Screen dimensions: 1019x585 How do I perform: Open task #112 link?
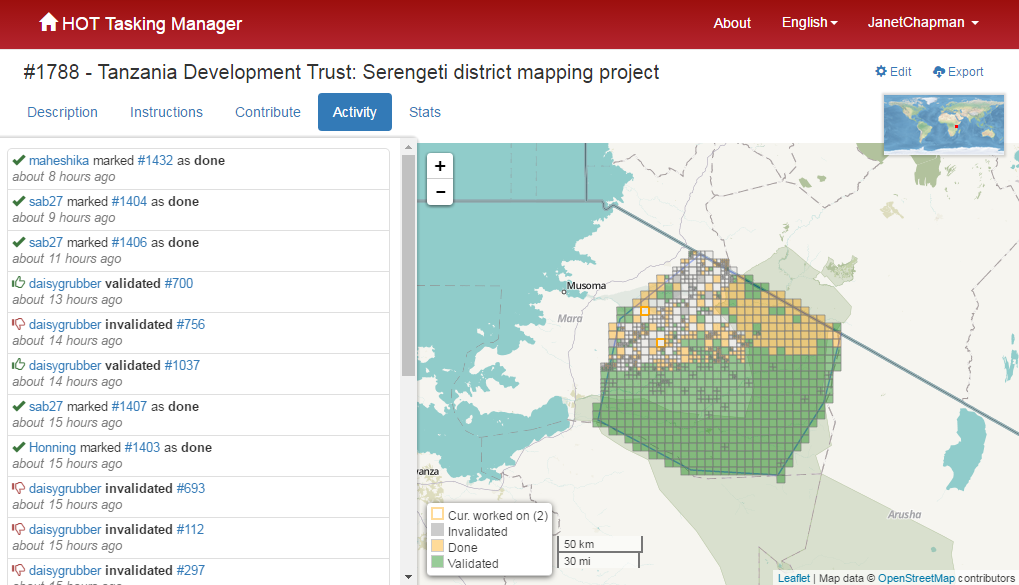(x=190, y=529)
